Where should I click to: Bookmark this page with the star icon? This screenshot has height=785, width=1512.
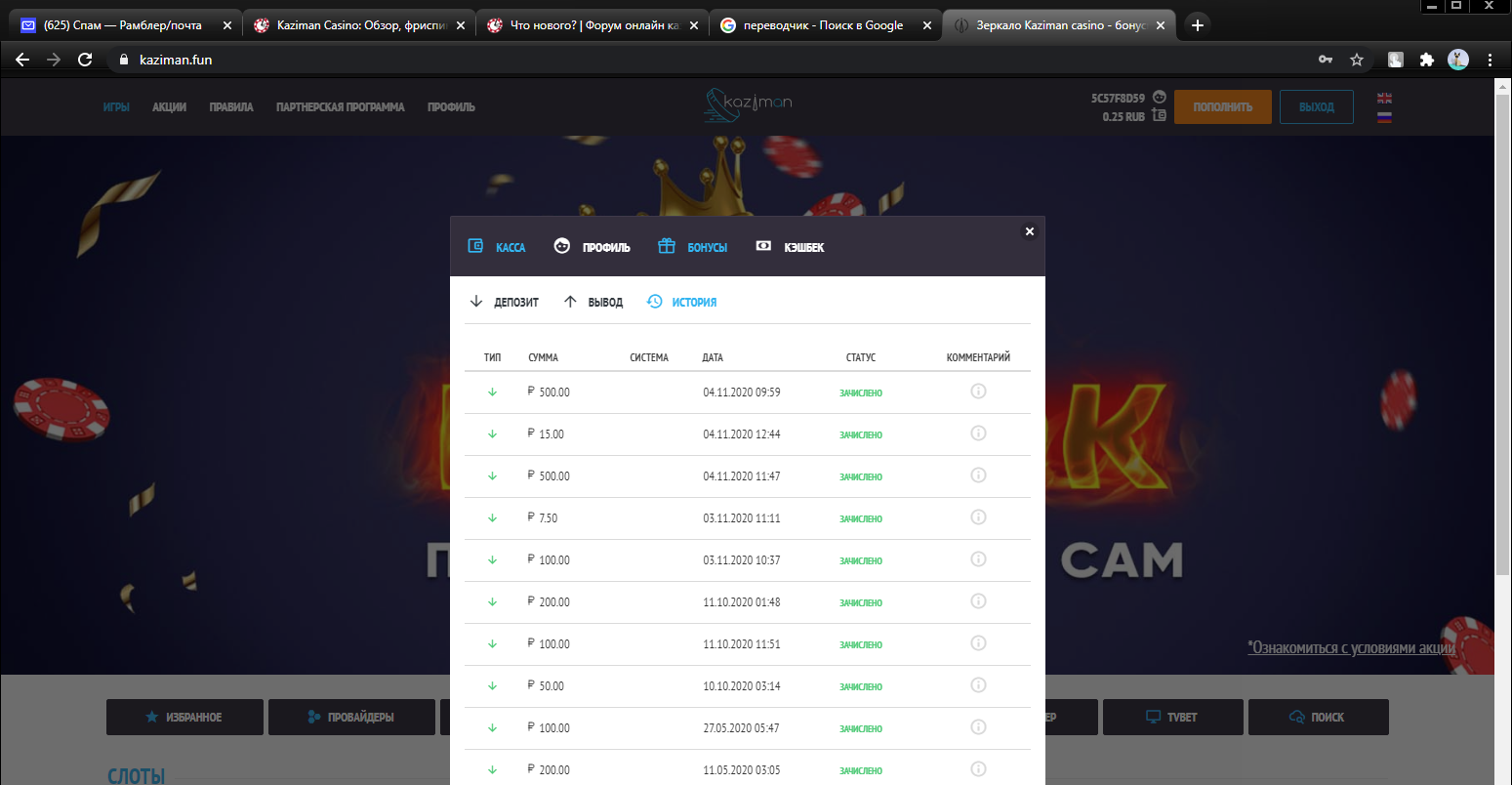click(1357, 60)
